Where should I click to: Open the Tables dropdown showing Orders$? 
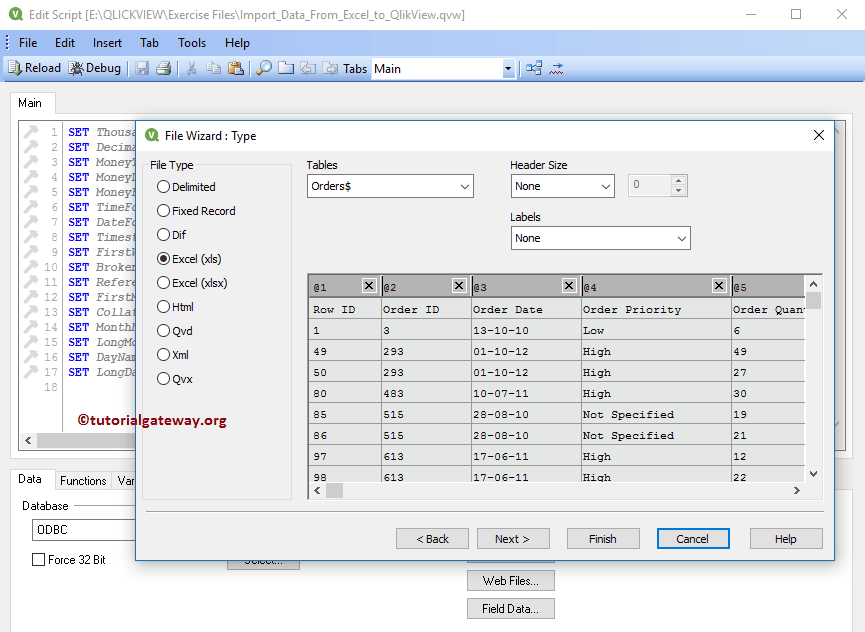(464, 186)
